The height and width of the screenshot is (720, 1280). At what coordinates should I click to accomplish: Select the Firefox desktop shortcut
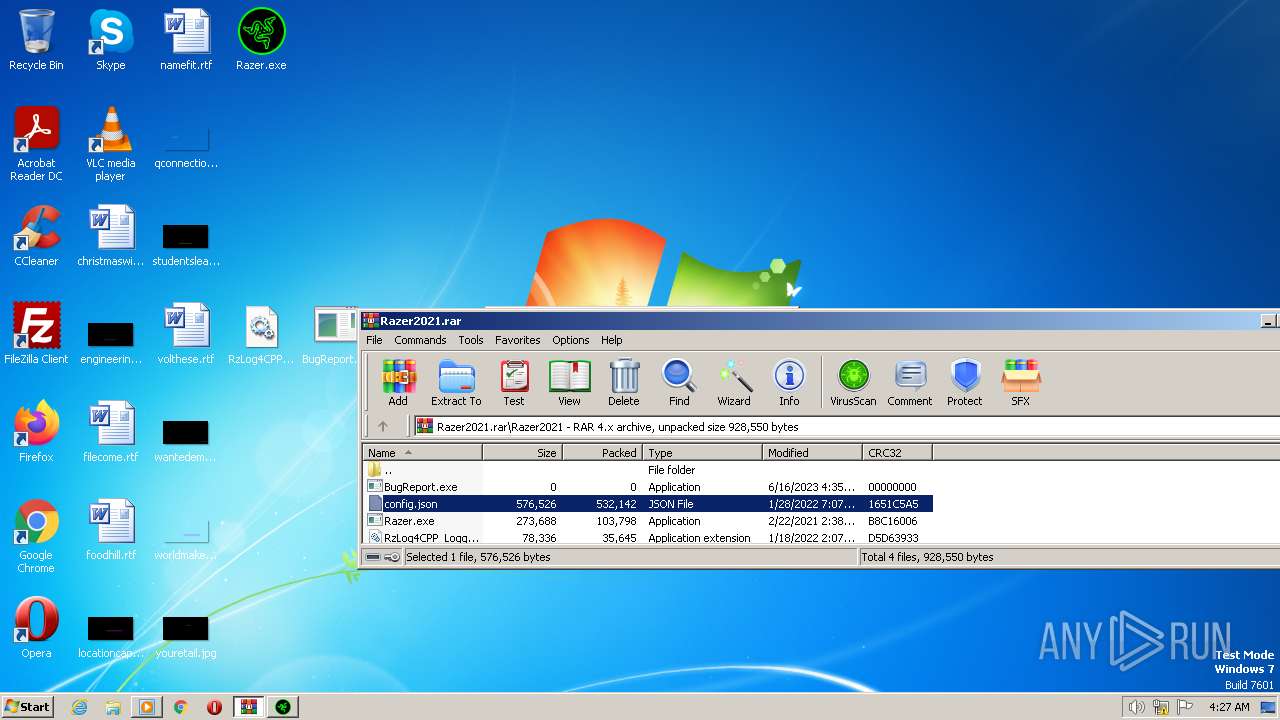pyautogui.click(x=36, y=432)
